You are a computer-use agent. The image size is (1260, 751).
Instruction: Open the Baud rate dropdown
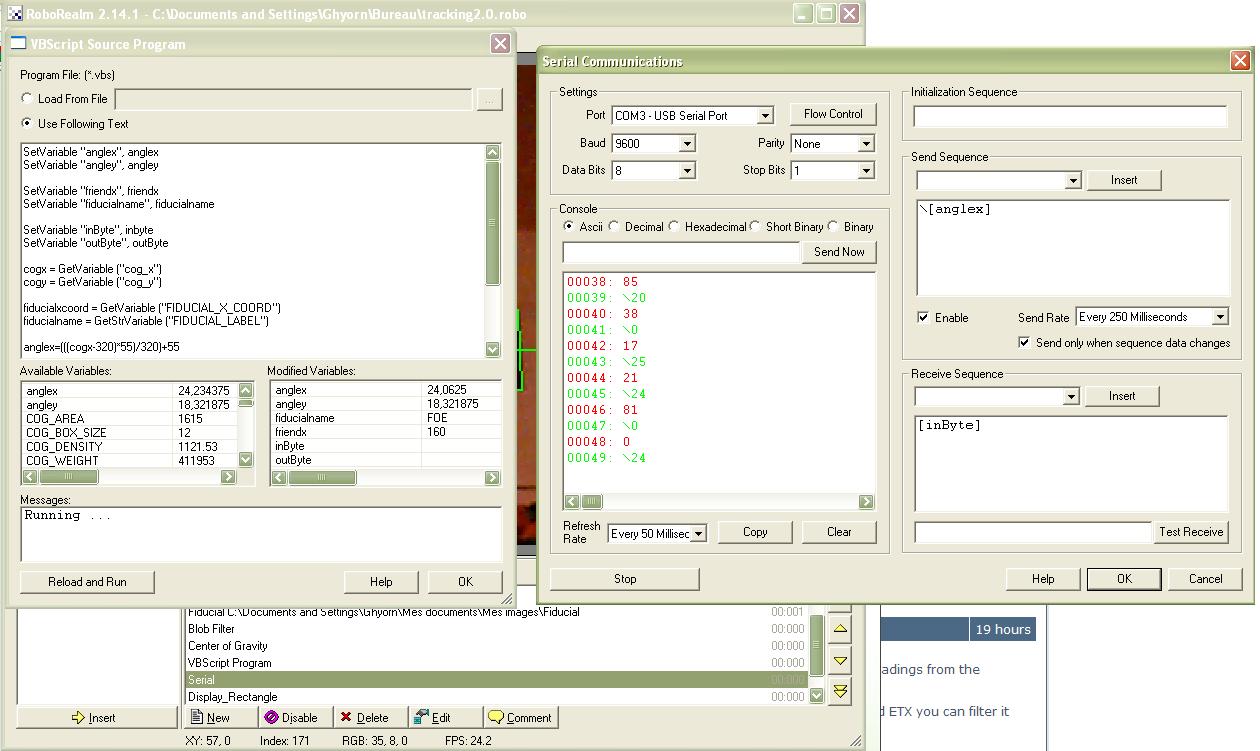(686, 144)
